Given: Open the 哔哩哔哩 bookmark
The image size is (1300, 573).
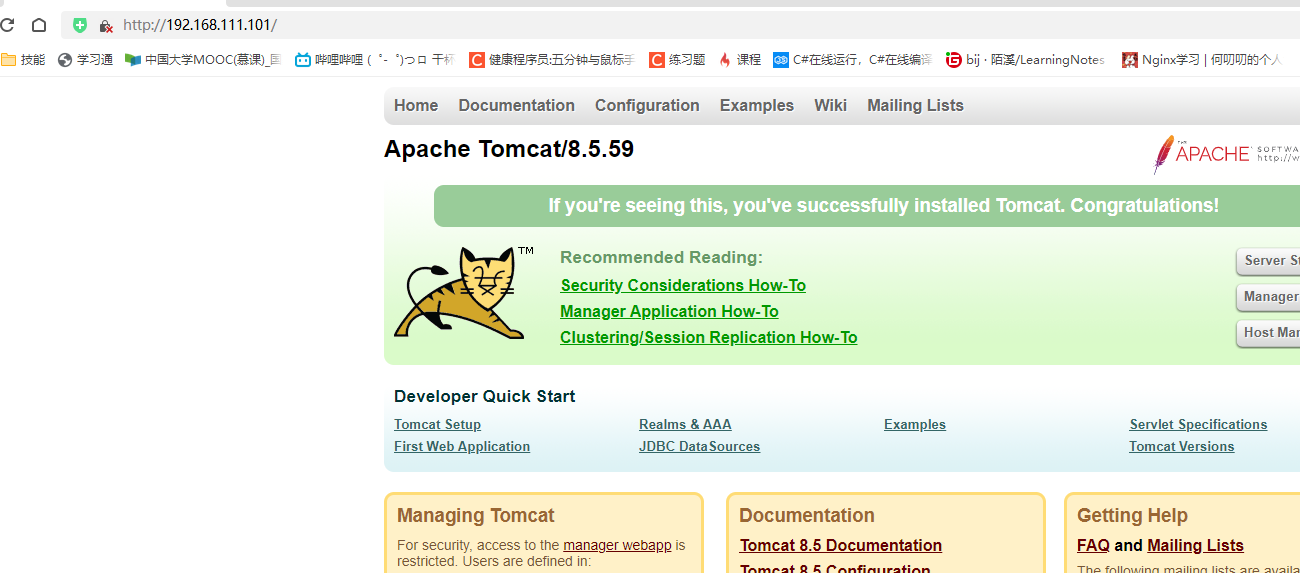Looking at the screenshot, I should 374,60.
